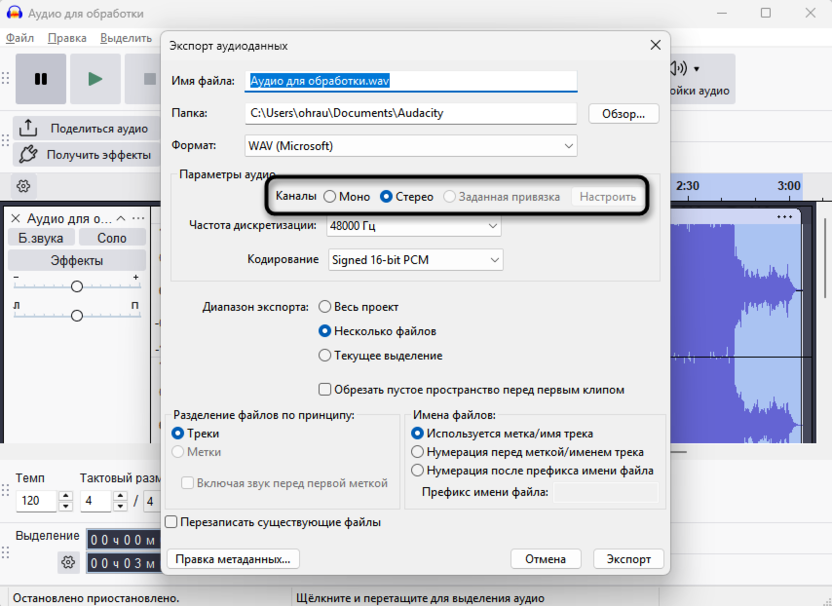832x606 pixels.
Task: Open selection toolbar gear settings
Action: (x=68, y=562)
